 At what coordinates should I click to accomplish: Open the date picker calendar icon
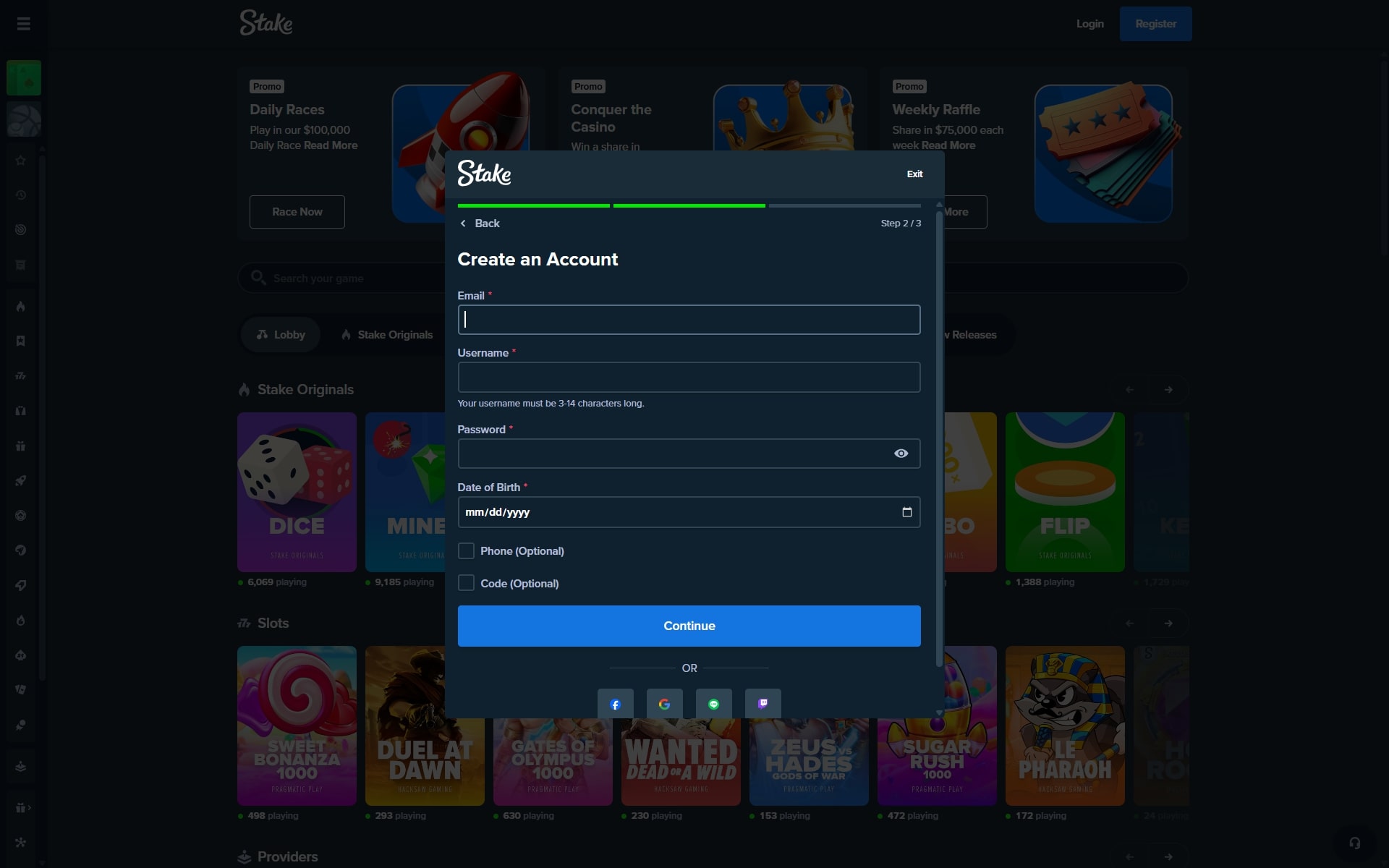(906, 512)
